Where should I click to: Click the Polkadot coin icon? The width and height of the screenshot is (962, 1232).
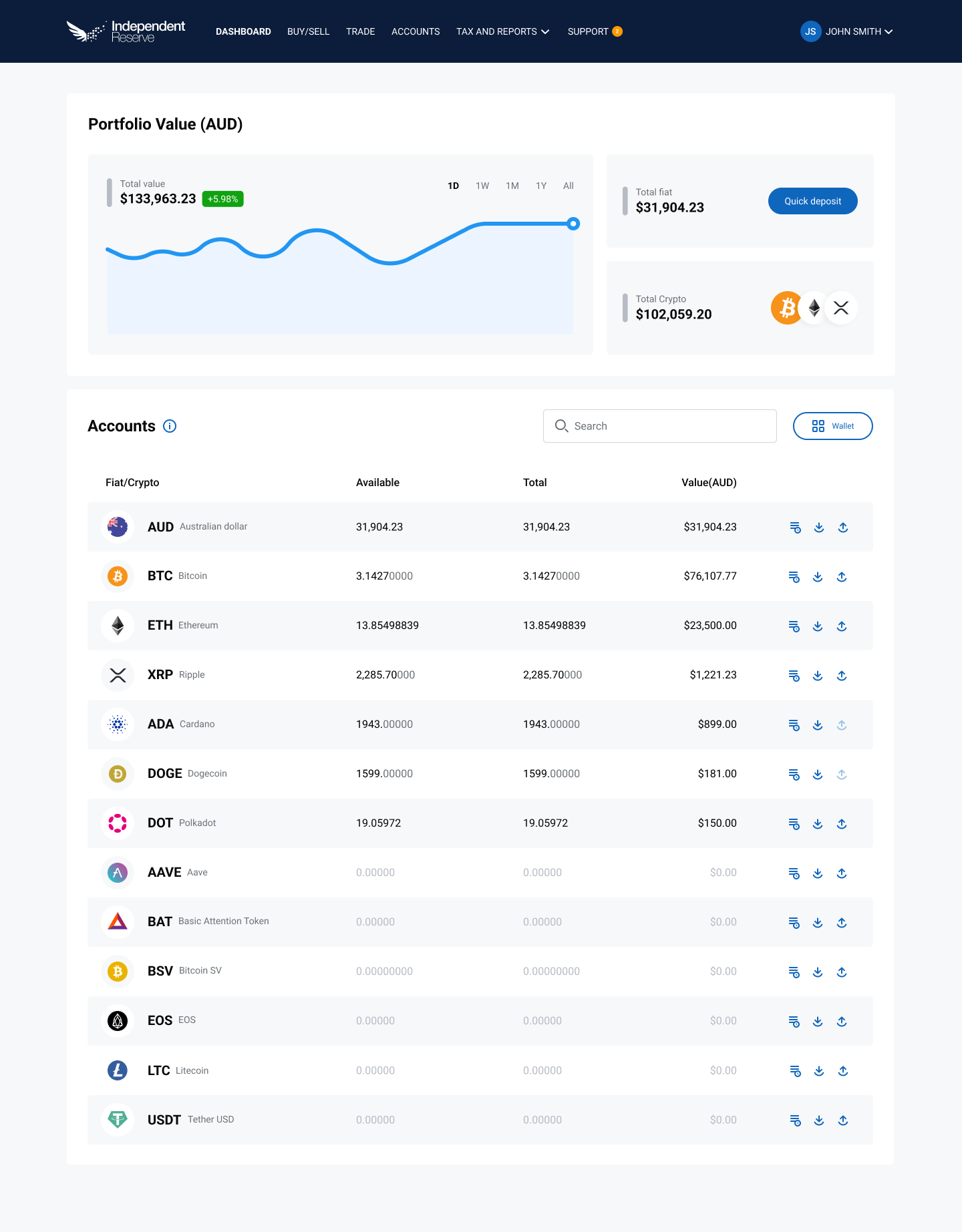point(118,823)
